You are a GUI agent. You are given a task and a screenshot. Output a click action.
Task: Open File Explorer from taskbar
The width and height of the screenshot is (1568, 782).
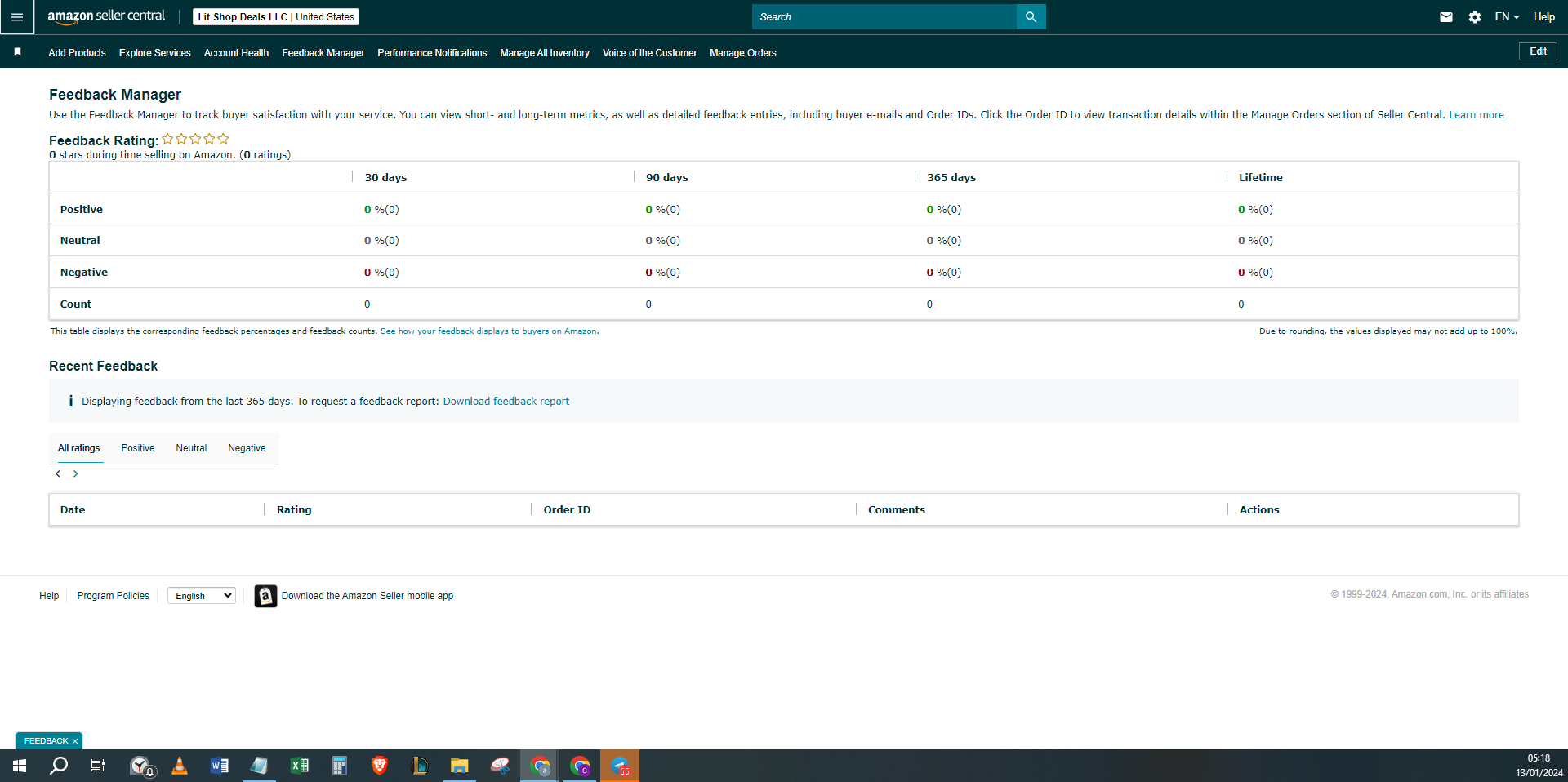(x=460, y=766)
